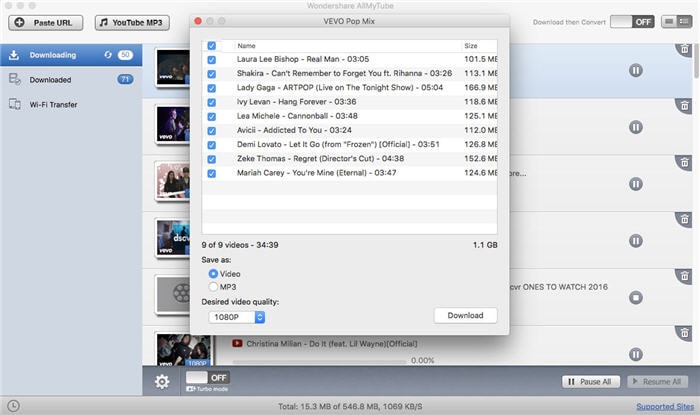Pause the fourth download item
700x415 pixels.
[x=636, y=241]
